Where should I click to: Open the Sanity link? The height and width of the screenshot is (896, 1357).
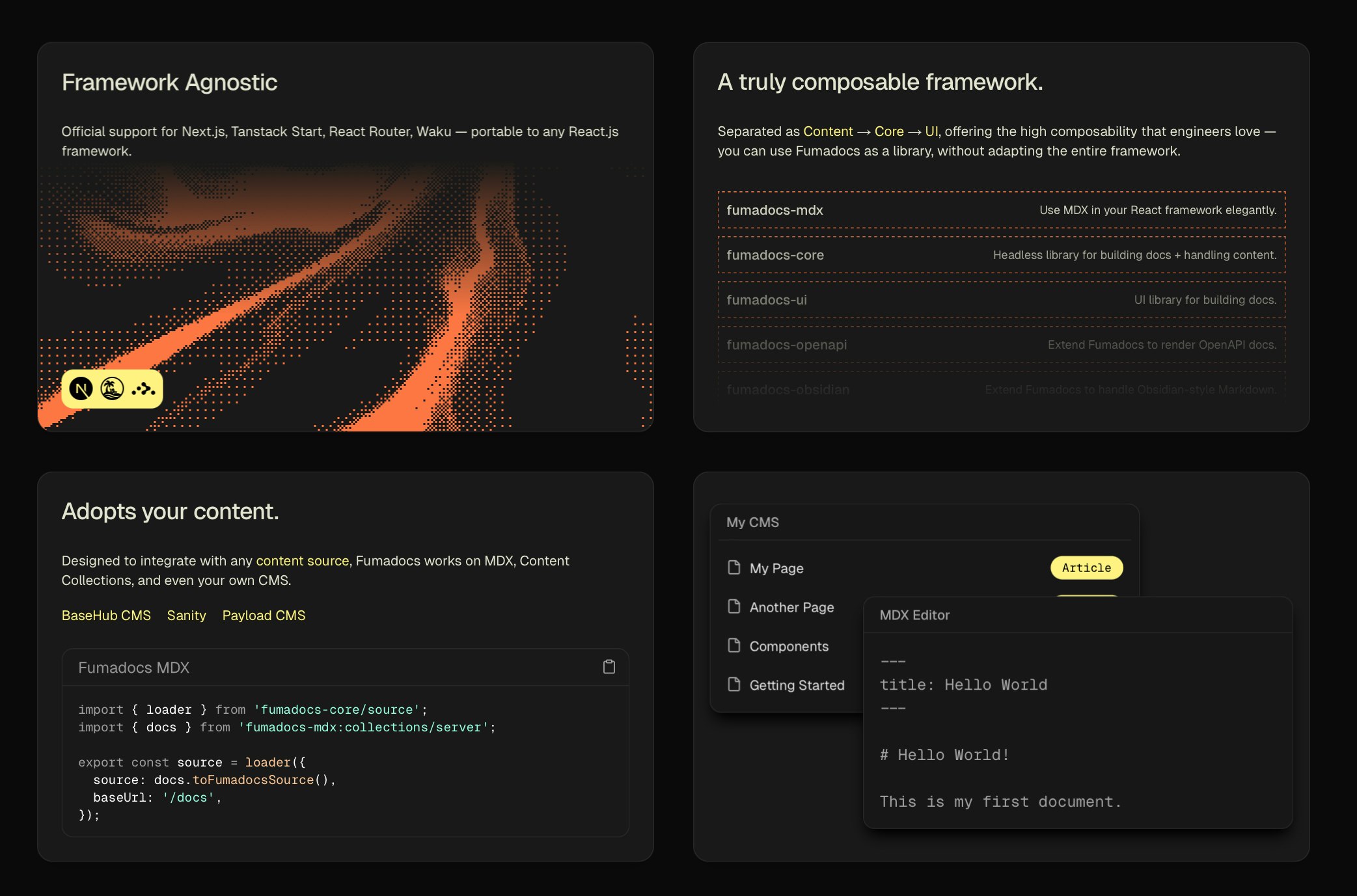186,615
